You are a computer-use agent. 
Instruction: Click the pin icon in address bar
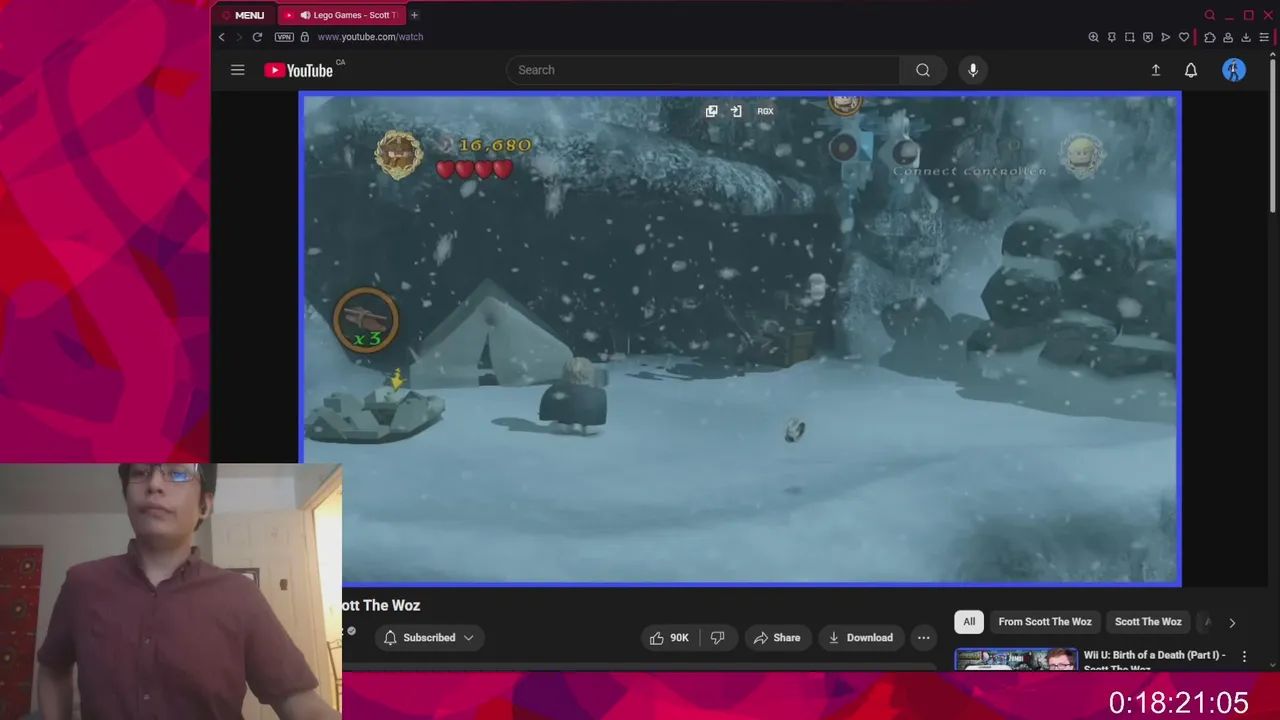[1111, 37]
